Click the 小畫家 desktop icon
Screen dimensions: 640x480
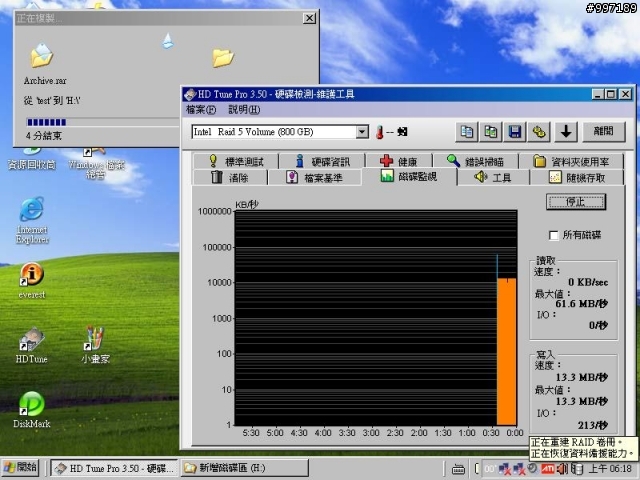(x=95, y=345)
